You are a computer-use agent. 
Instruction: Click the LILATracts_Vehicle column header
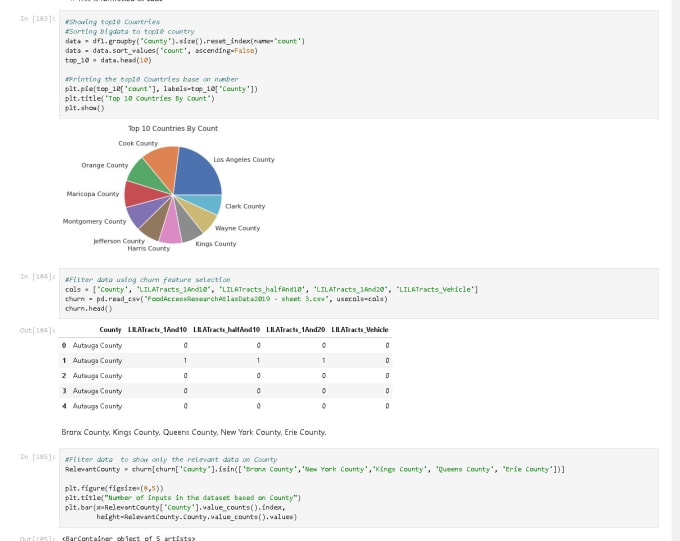(x=360, y=330)
